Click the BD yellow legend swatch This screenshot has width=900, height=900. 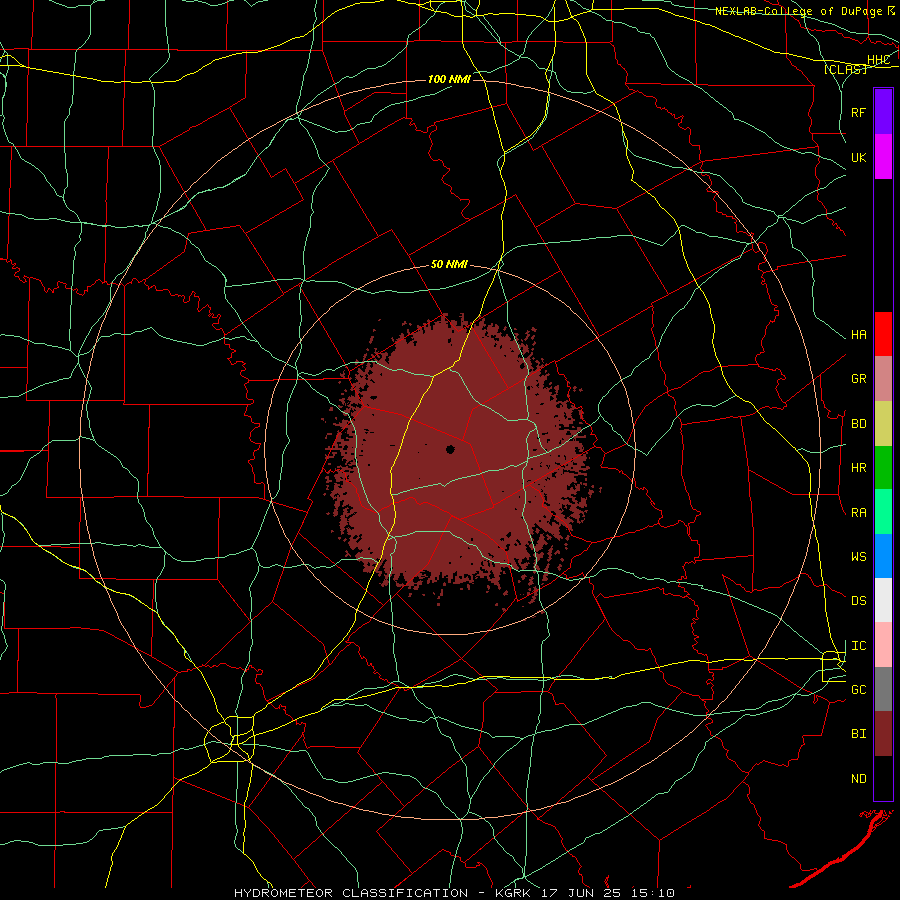pos(883,424)
